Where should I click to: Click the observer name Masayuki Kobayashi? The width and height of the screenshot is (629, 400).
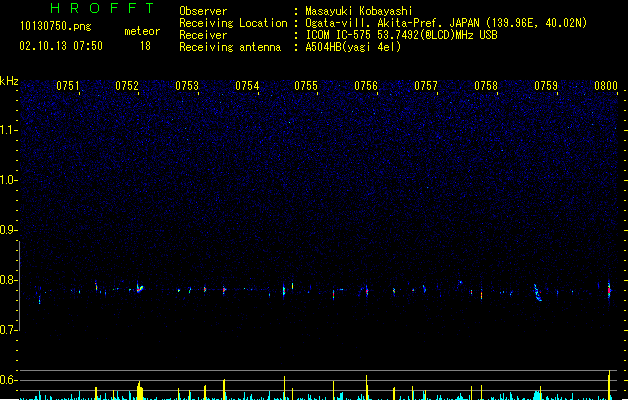point(359,11)
